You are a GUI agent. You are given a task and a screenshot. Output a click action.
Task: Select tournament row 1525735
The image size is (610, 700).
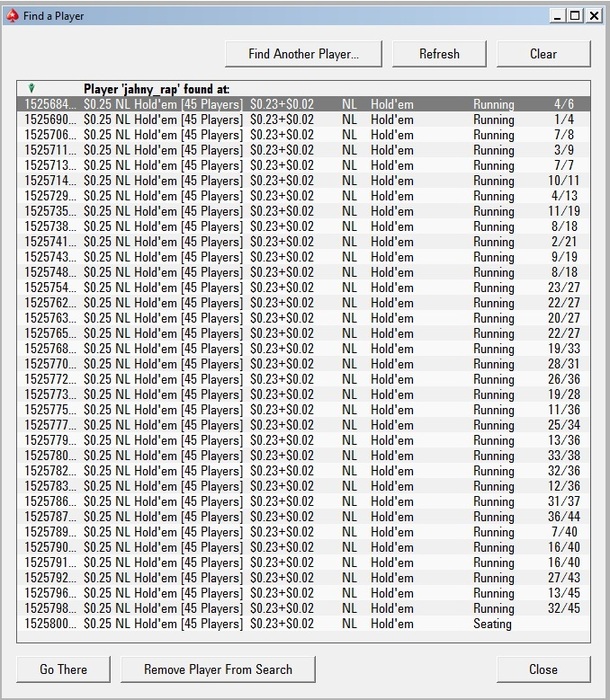(304, 211)
